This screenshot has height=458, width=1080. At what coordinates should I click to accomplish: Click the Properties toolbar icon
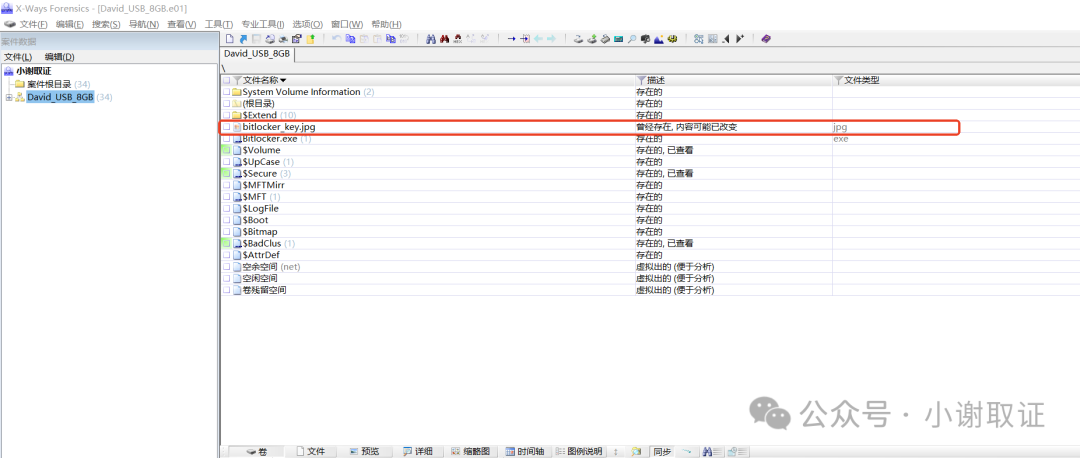296,39
